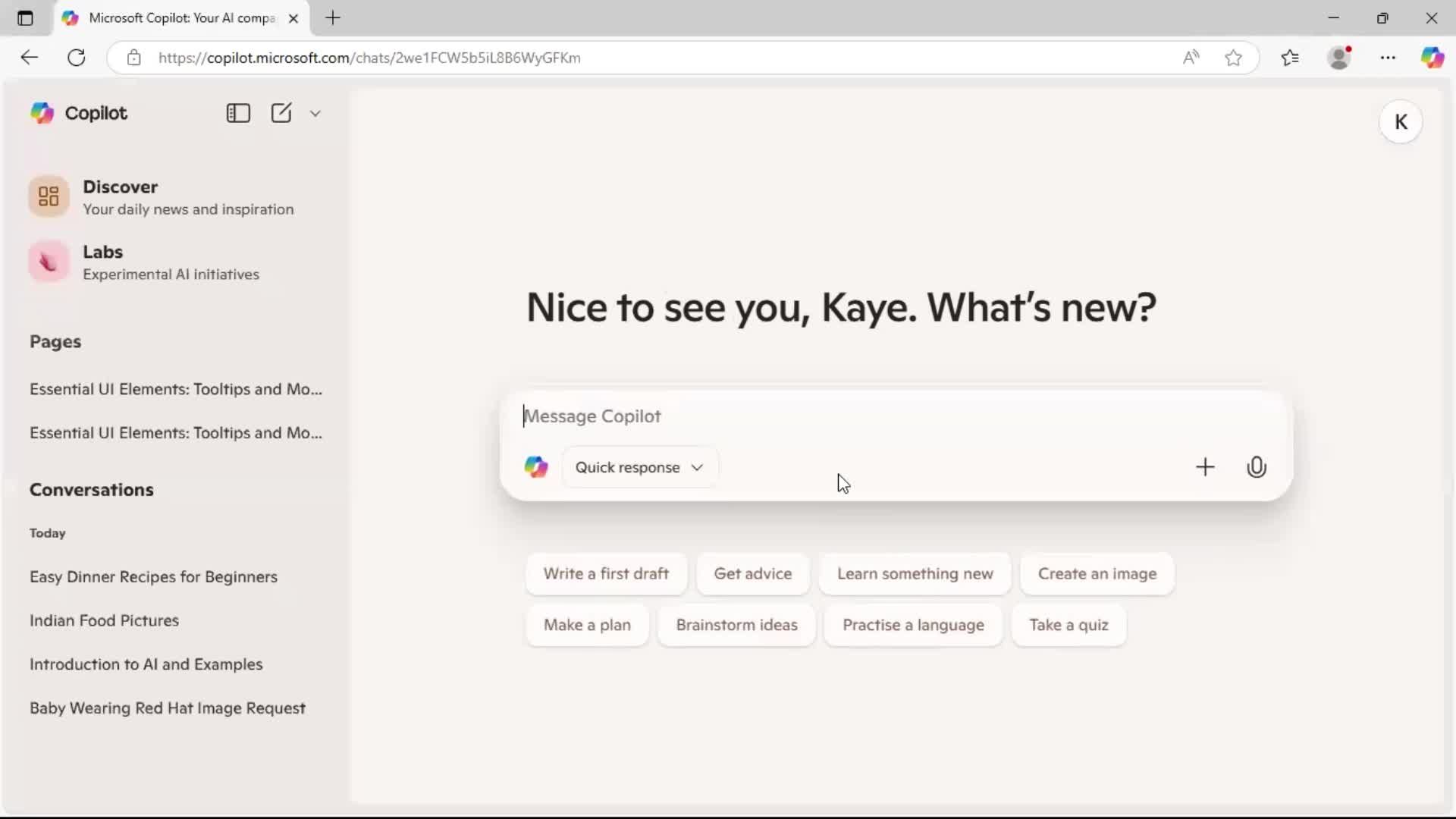
Task: Close the Microsoft Copilot tab
Action: click(x=293, y=18)
